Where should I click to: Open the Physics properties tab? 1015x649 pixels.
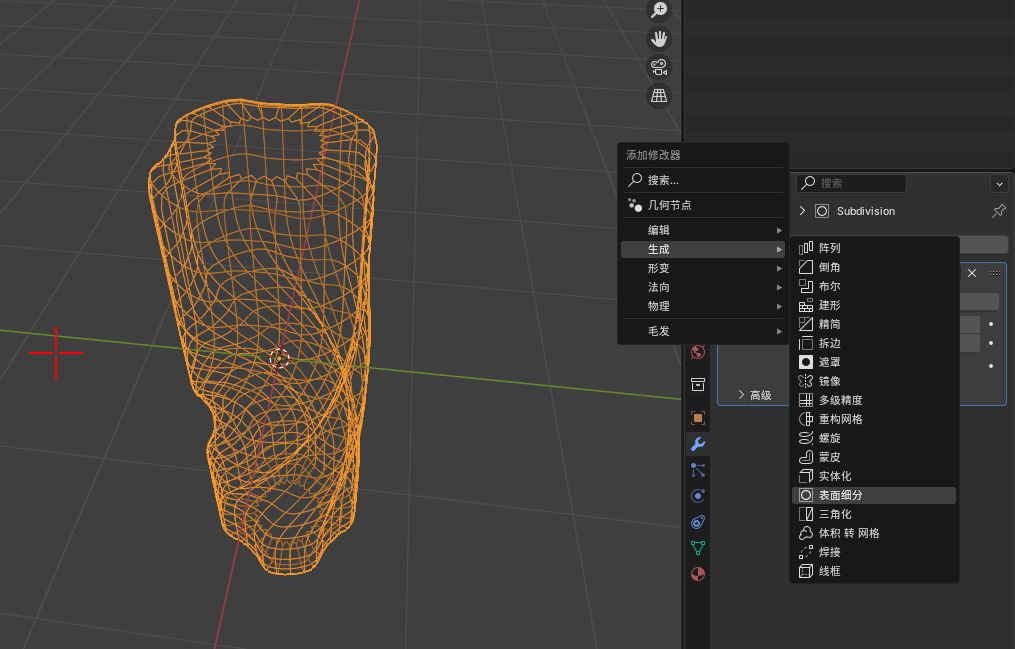698,496
